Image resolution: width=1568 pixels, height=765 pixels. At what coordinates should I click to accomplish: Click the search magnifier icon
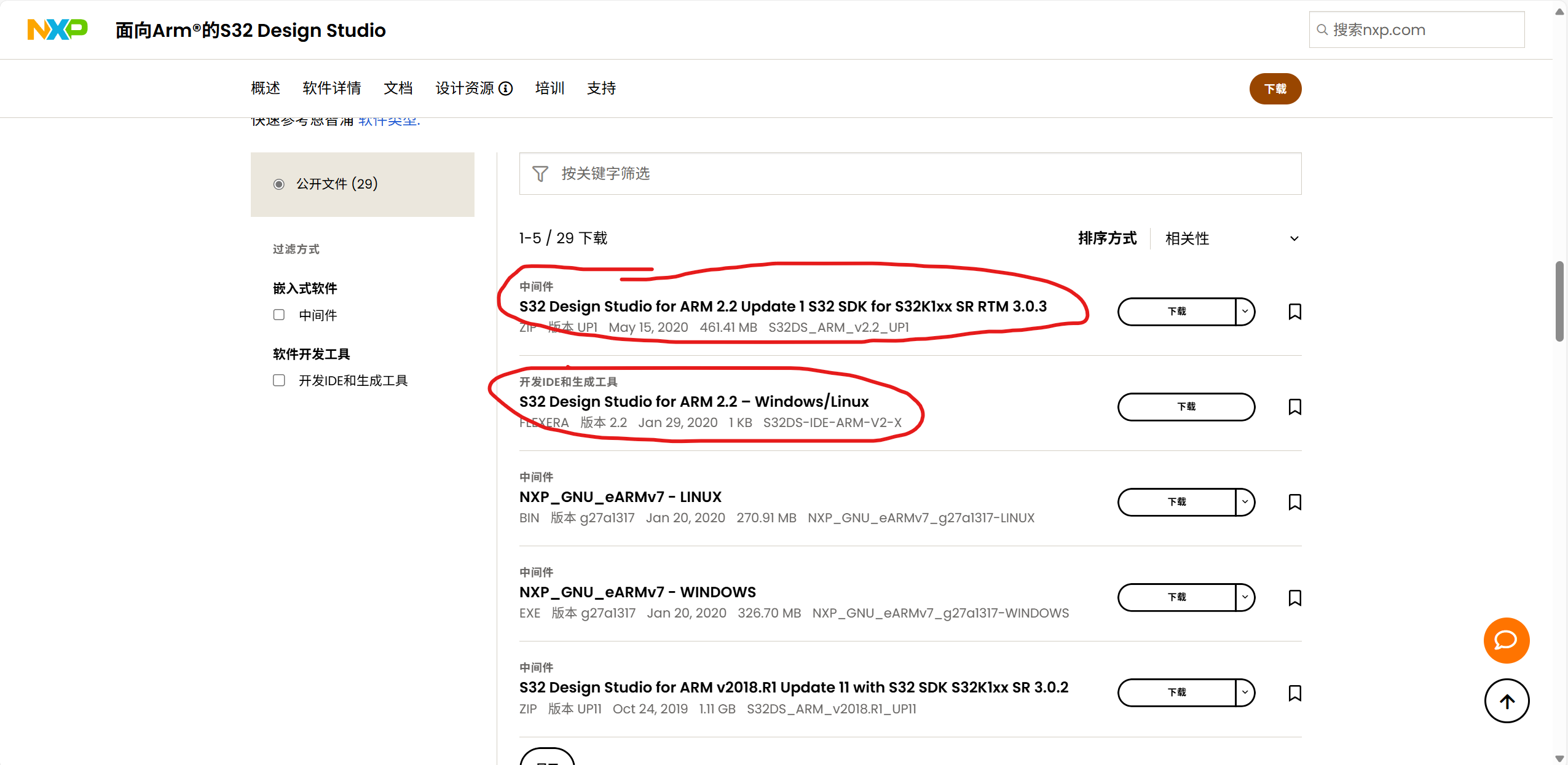(1322, 29)
